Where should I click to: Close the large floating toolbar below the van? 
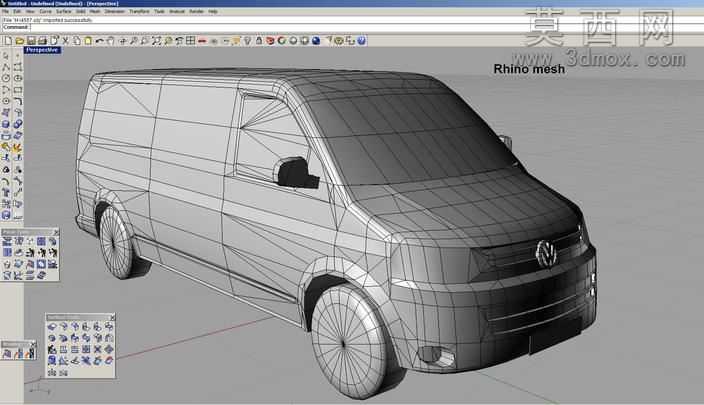click(112, 317)
